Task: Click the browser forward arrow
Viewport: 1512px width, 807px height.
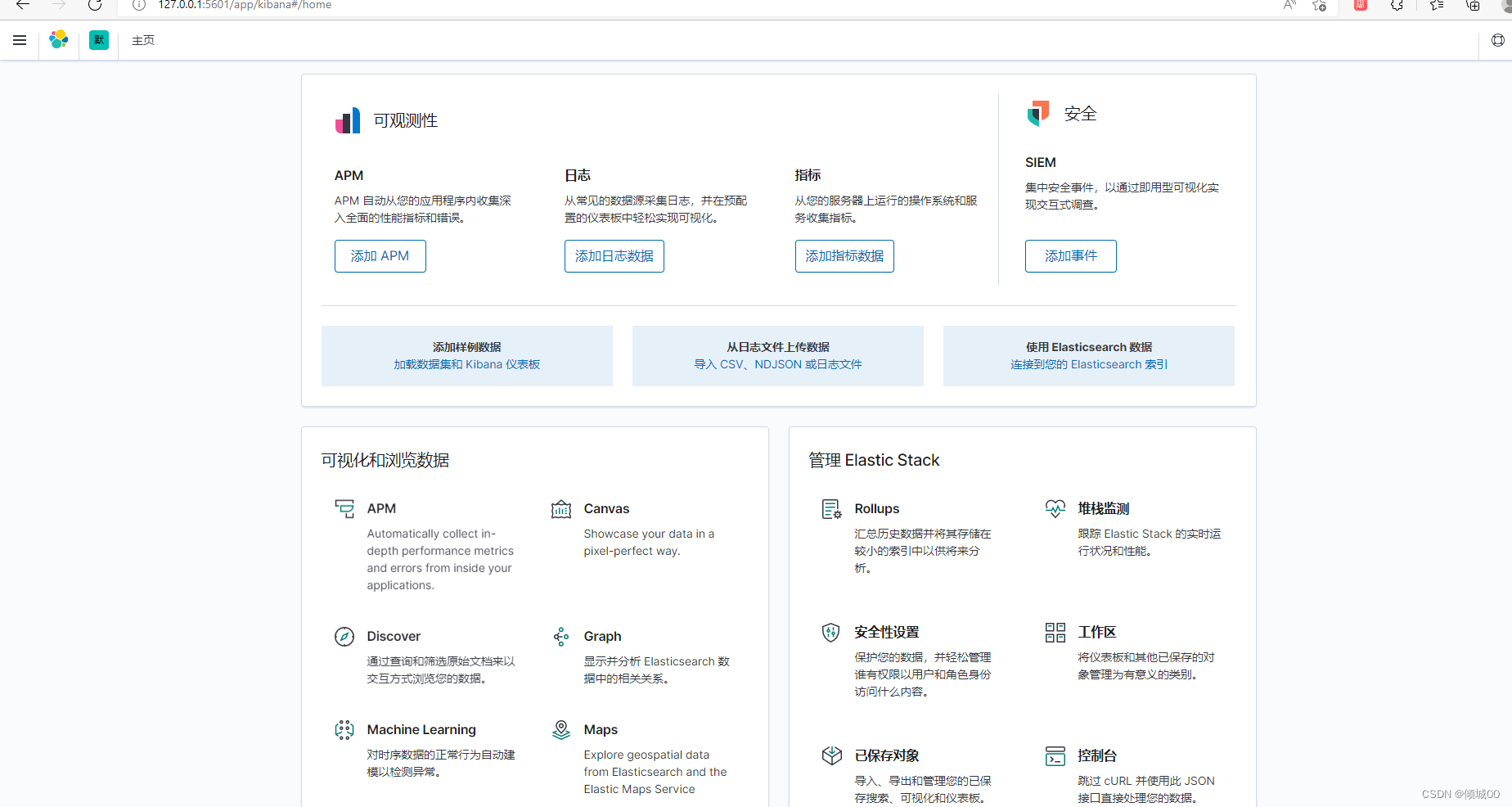Action: pos(59,5)
